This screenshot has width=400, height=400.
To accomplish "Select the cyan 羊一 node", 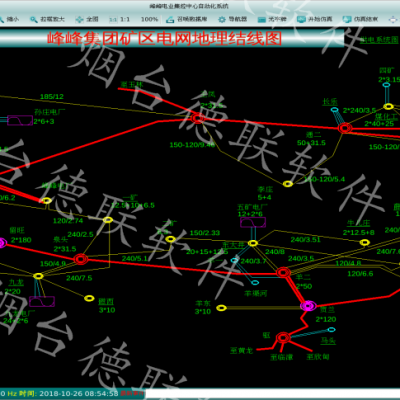I will coord(235,260).
